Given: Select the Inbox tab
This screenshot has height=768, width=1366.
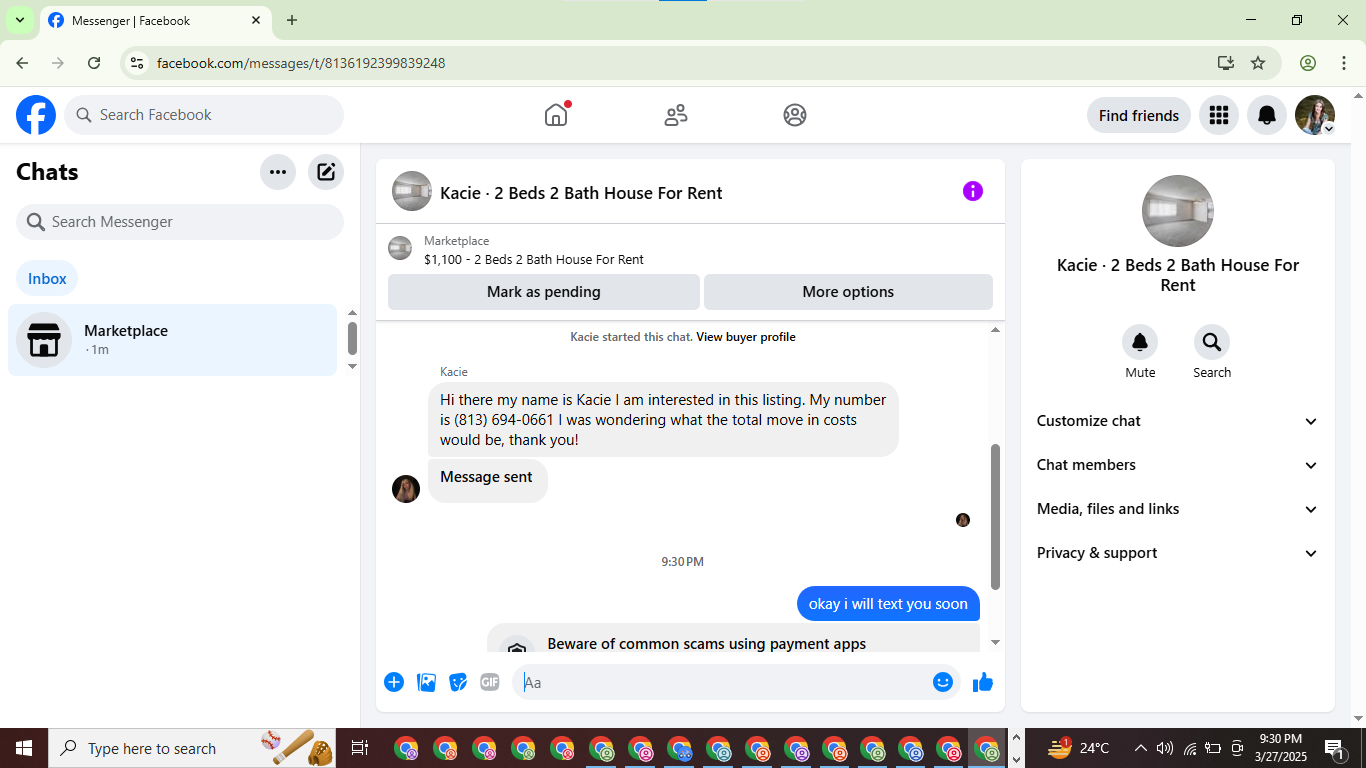Looking at the screenshot, I should (x=47, y=279).
